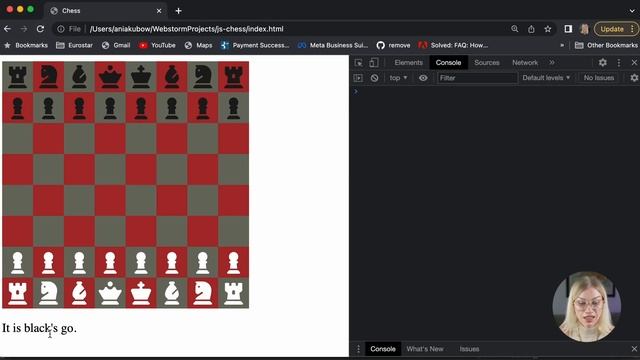Open the Gmail bookmark
The width and height of the screenshot is (640, 360).
click(116, 45)
